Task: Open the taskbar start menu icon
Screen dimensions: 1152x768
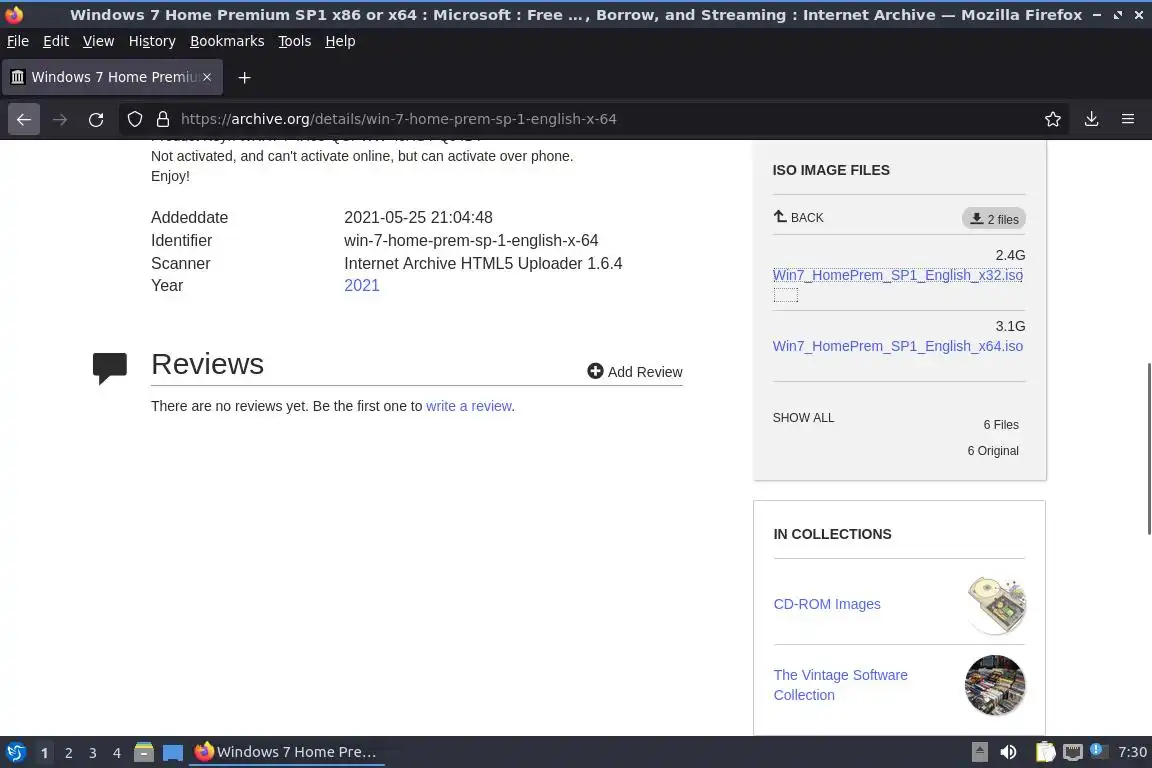Action: (x=15, y=753)
